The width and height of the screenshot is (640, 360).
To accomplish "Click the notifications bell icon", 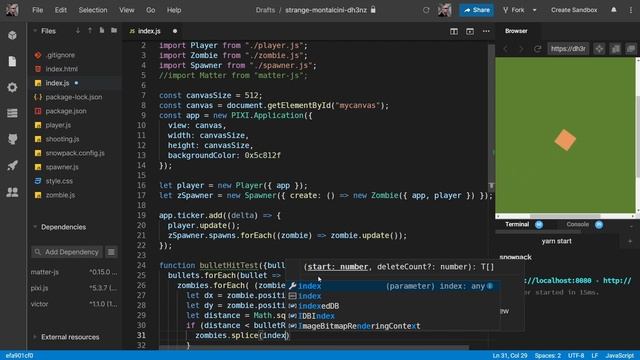I will click(613, 10).
